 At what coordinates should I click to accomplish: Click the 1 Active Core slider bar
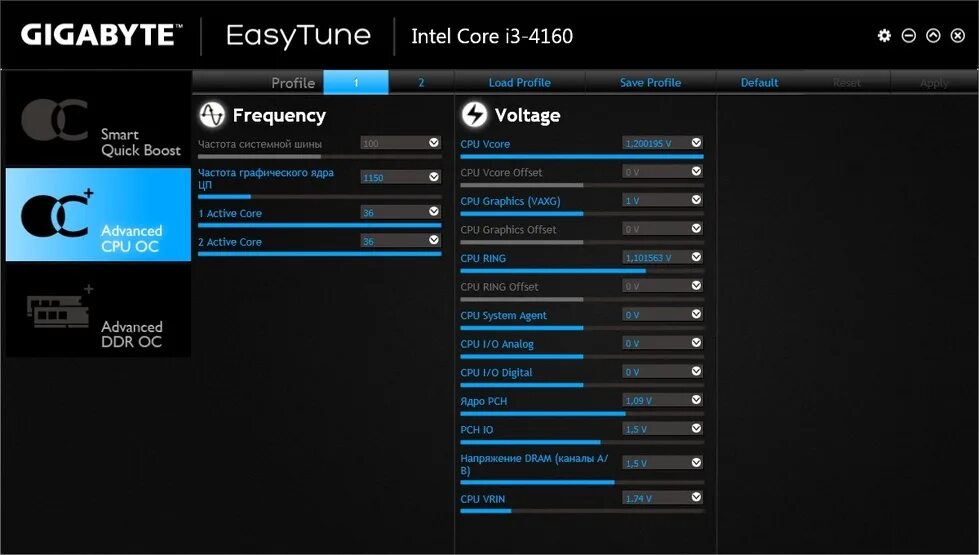point(320,225)
